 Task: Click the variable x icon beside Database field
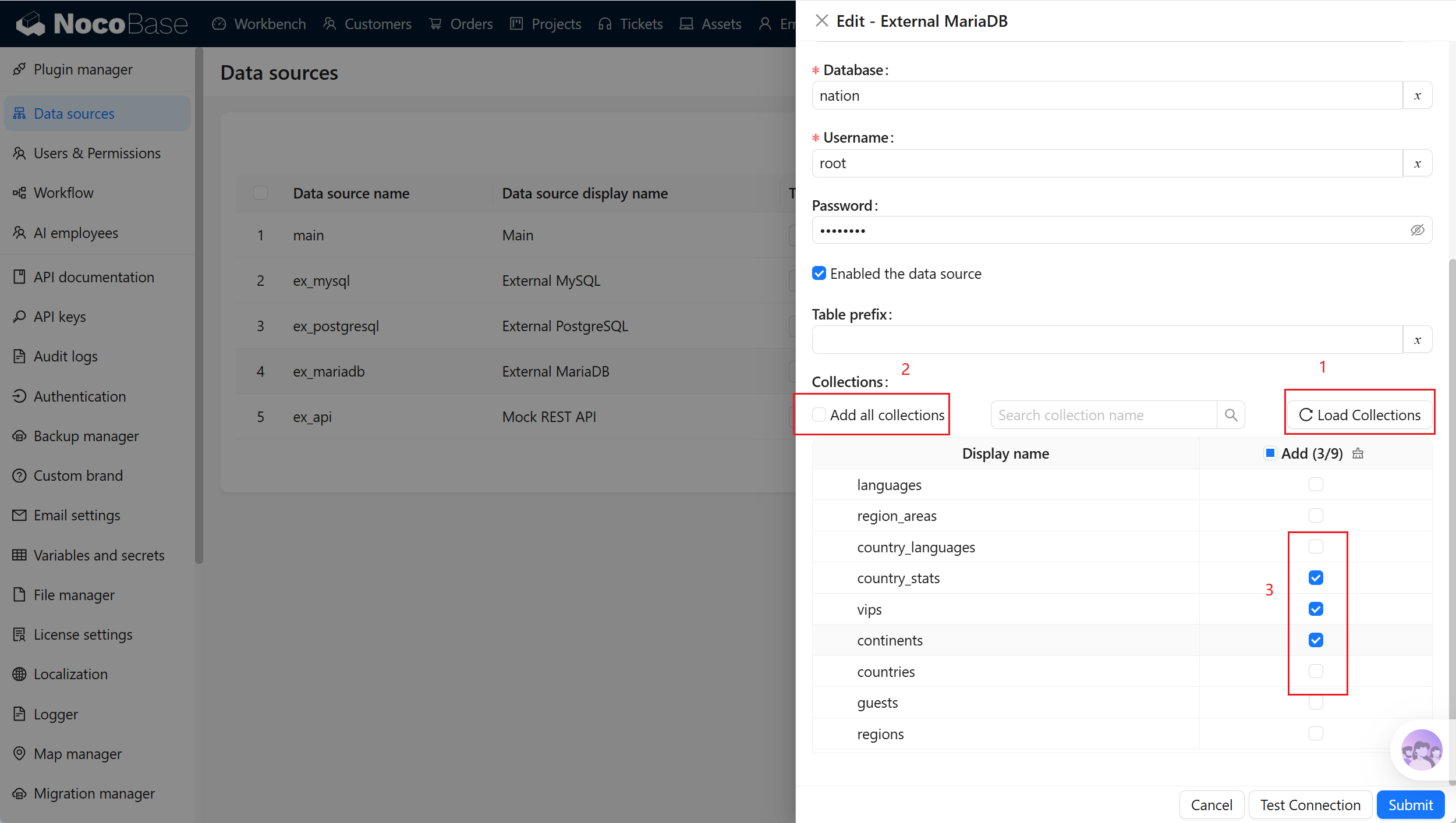[x=1418, y=95]
